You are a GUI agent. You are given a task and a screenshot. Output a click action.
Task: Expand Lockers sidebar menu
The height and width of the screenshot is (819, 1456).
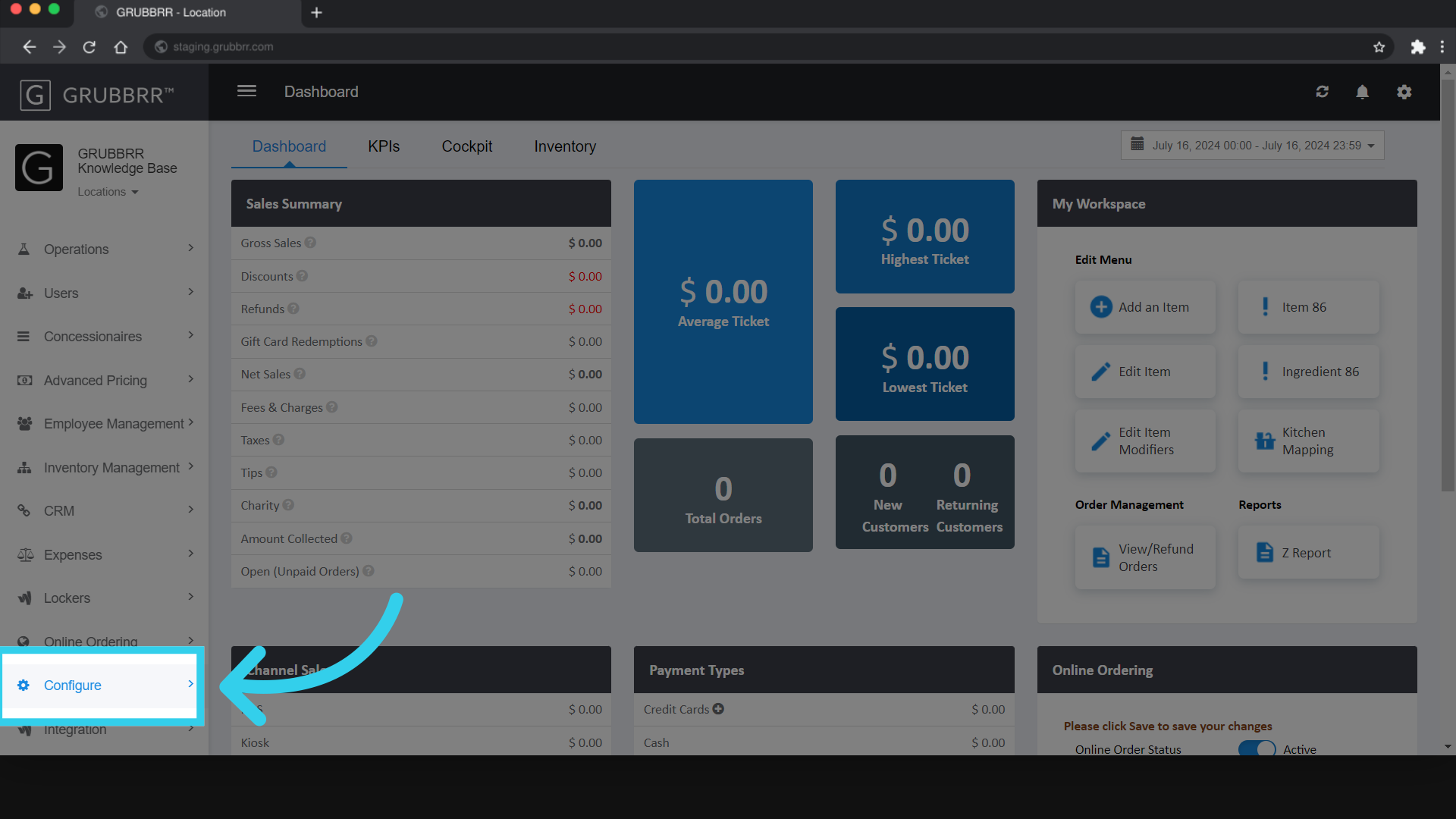(105, 598)
